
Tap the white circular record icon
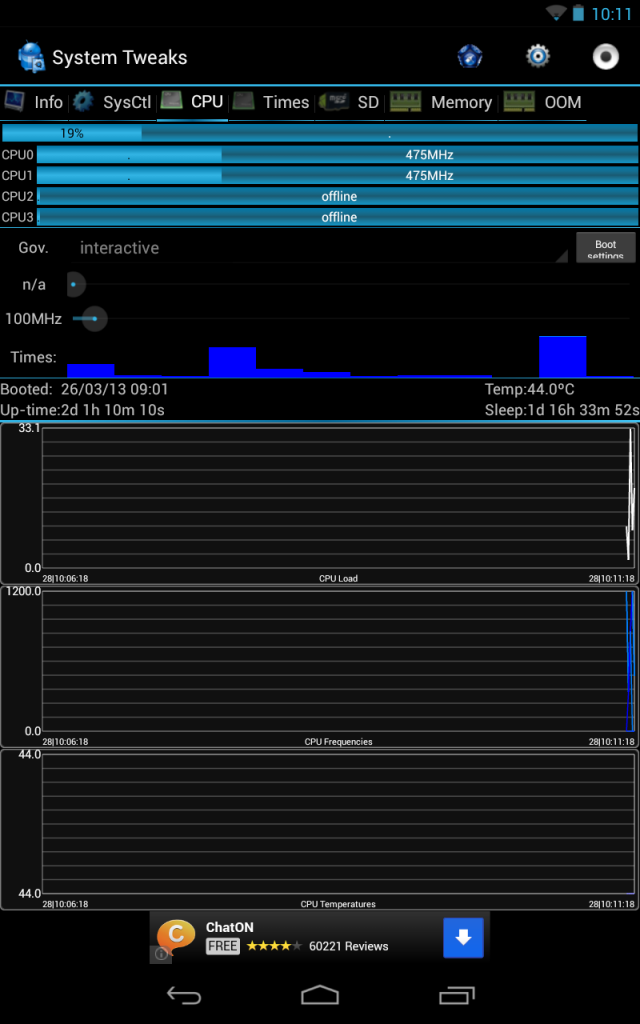click(605, 57)
